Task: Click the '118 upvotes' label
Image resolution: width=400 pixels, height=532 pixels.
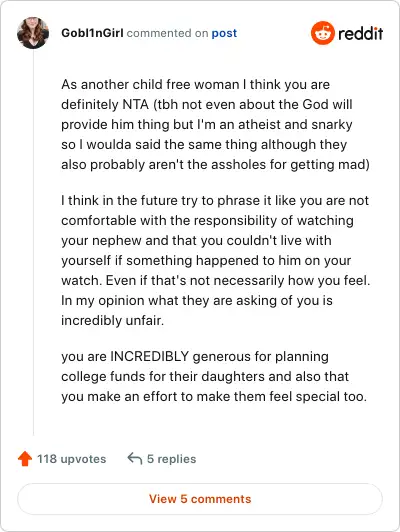Action: 72,459
